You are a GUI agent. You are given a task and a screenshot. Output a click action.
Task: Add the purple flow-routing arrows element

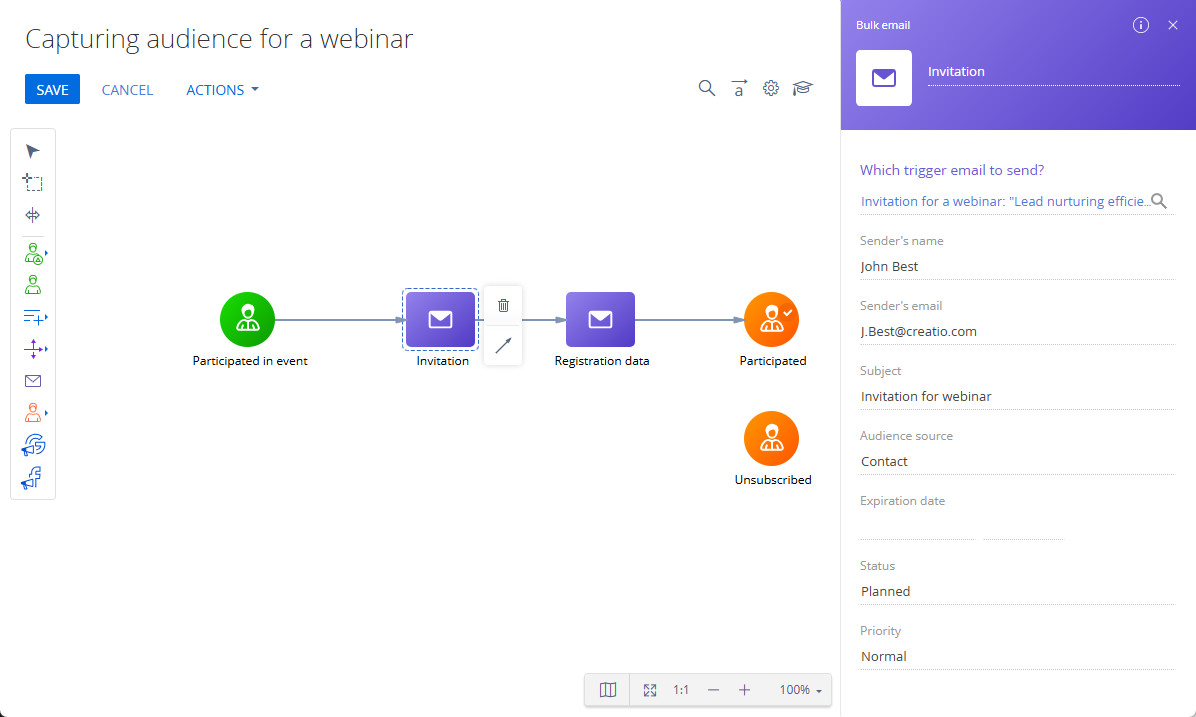(34, 349)
